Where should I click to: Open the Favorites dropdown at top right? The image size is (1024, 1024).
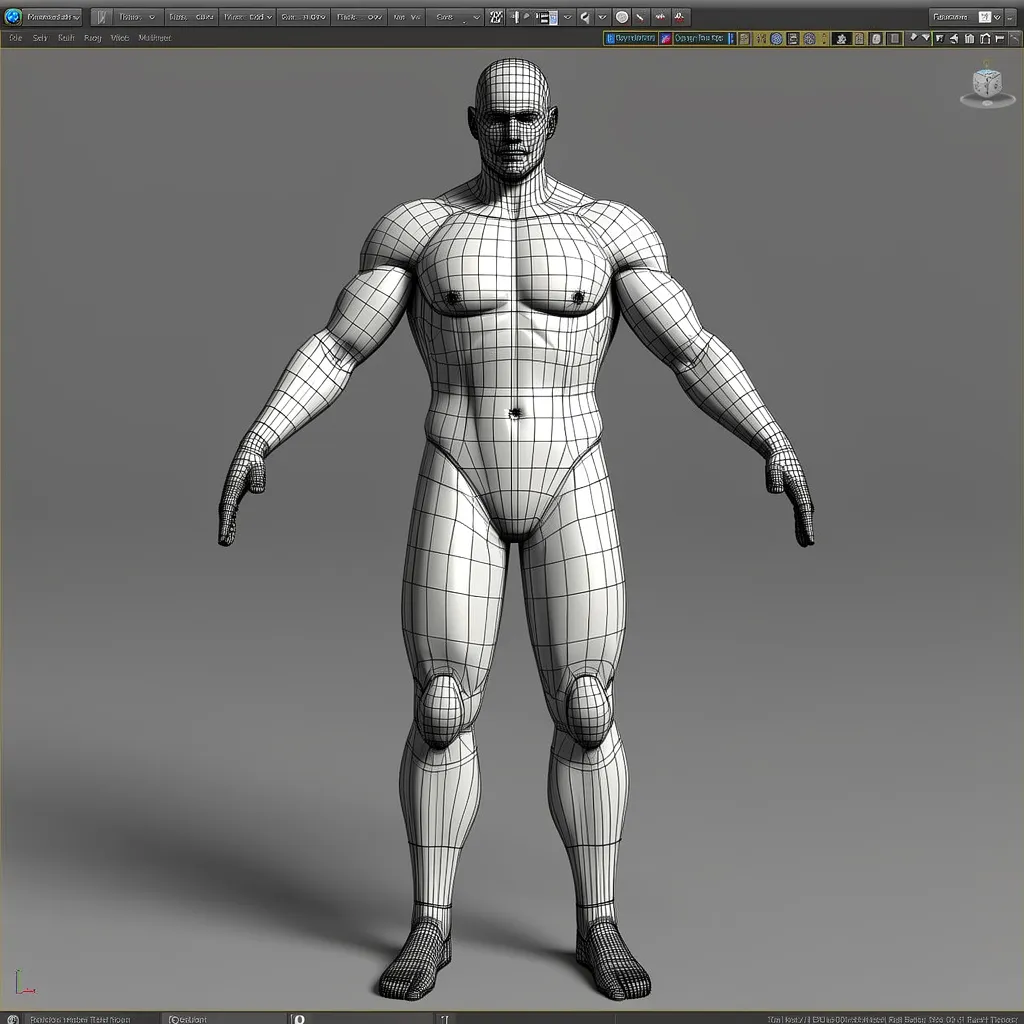[965, 17]
